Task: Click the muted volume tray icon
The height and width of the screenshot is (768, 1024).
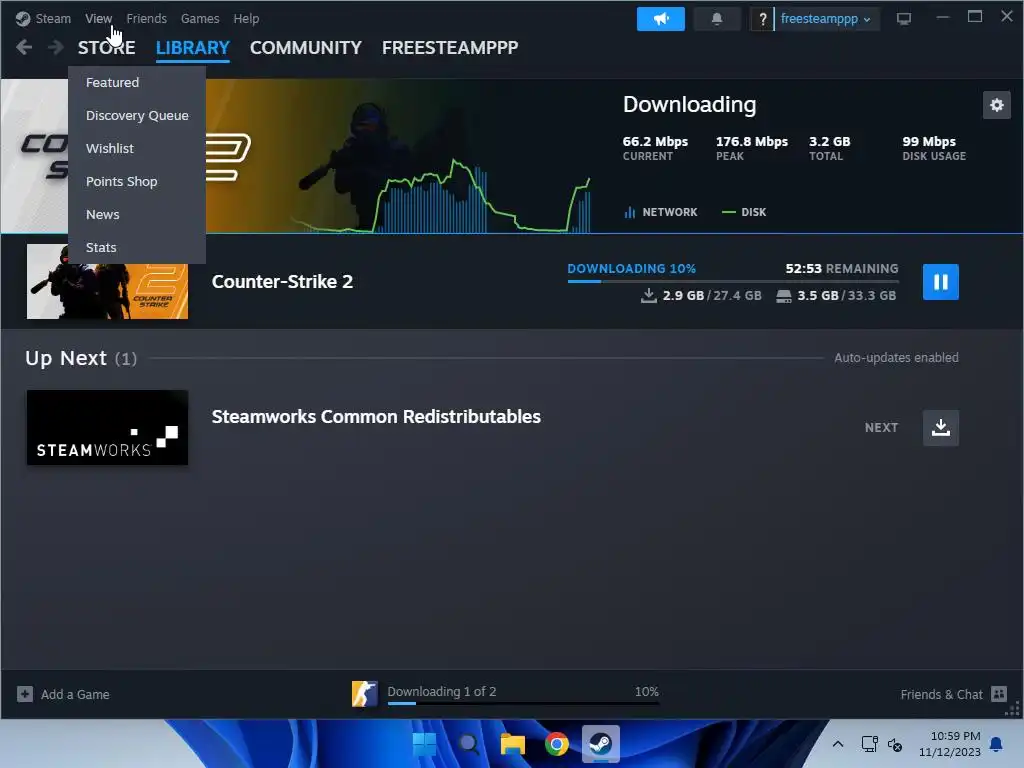Action: 895,744
